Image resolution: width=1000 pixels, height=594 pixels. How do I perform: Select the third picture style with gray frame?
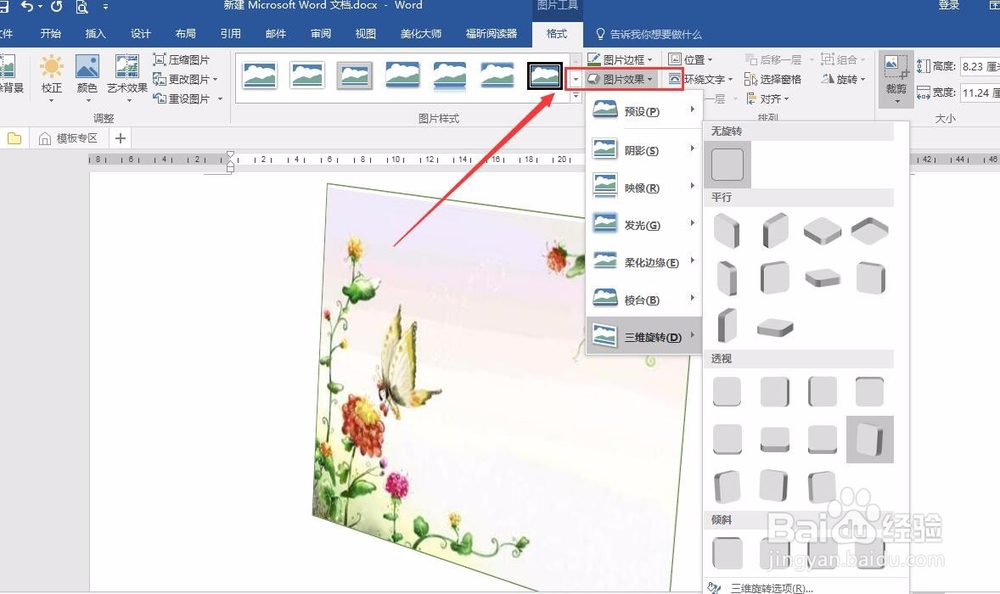click(355, 75)
